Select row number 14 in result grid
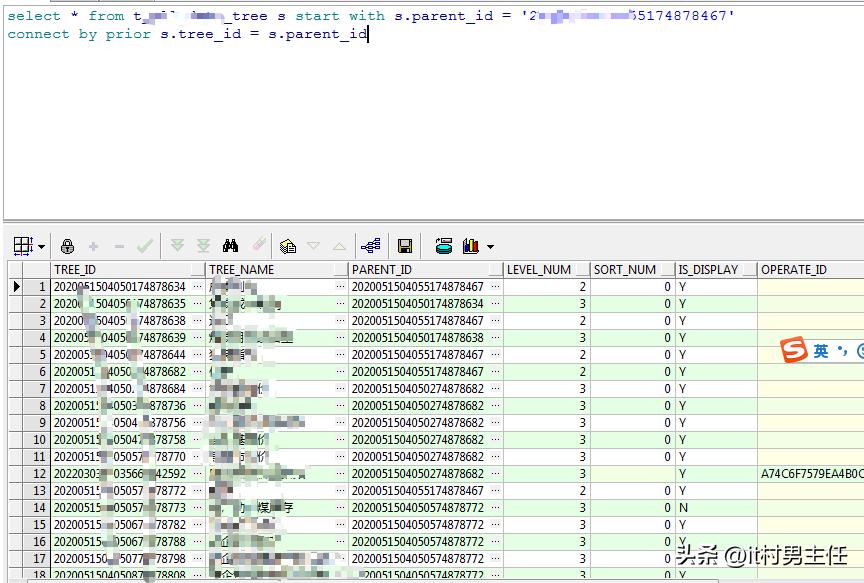This screenshot has height=583, width=864. tap(36, 508)
